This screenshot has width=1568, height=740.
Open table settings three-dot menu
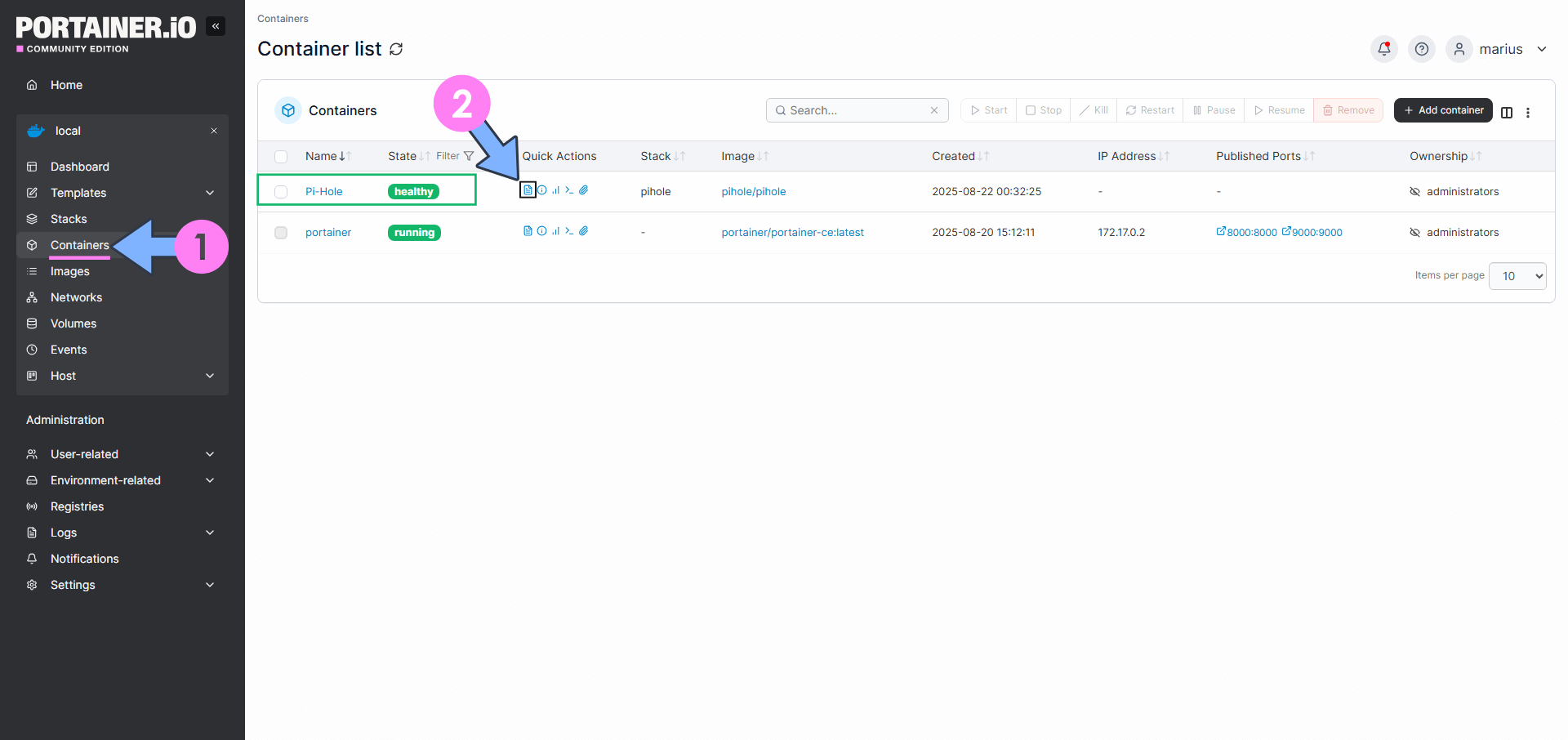point(1528,113)
